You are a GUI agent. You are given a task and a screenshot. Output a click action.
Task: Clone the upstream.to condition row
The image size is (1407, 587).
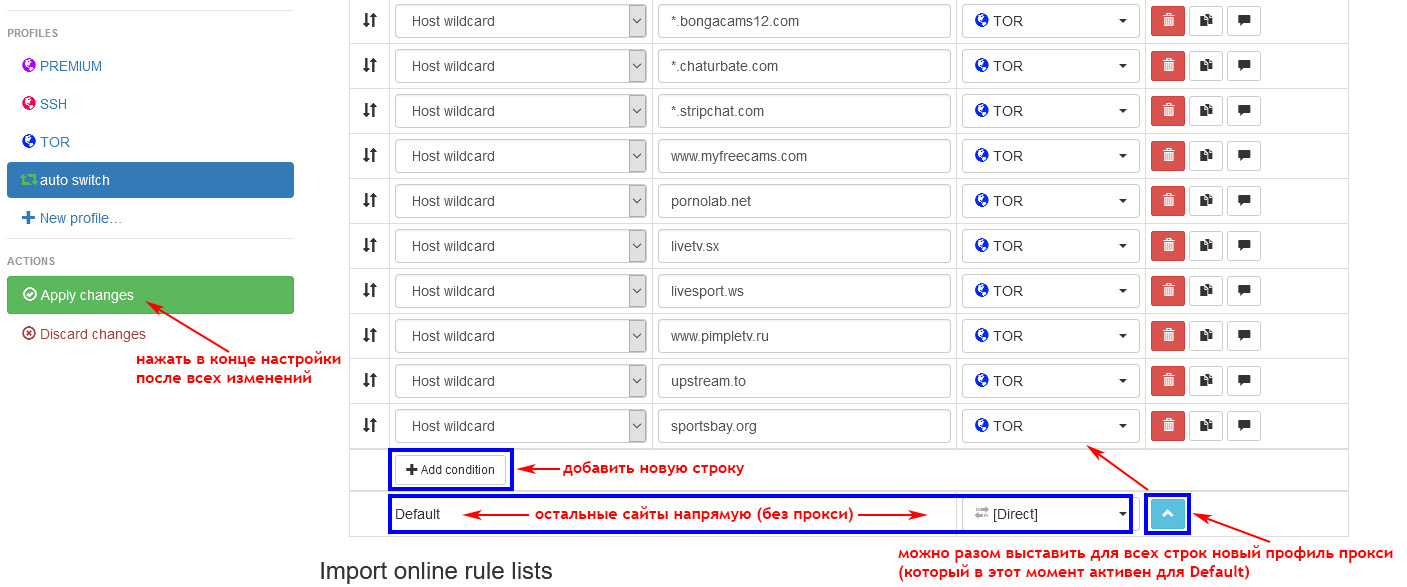tap(1206, 381)
